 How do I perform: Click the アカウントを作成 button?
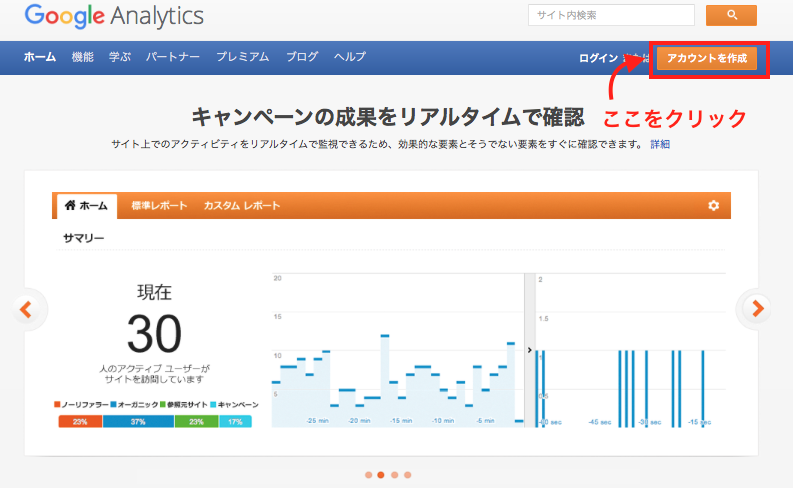707,59
